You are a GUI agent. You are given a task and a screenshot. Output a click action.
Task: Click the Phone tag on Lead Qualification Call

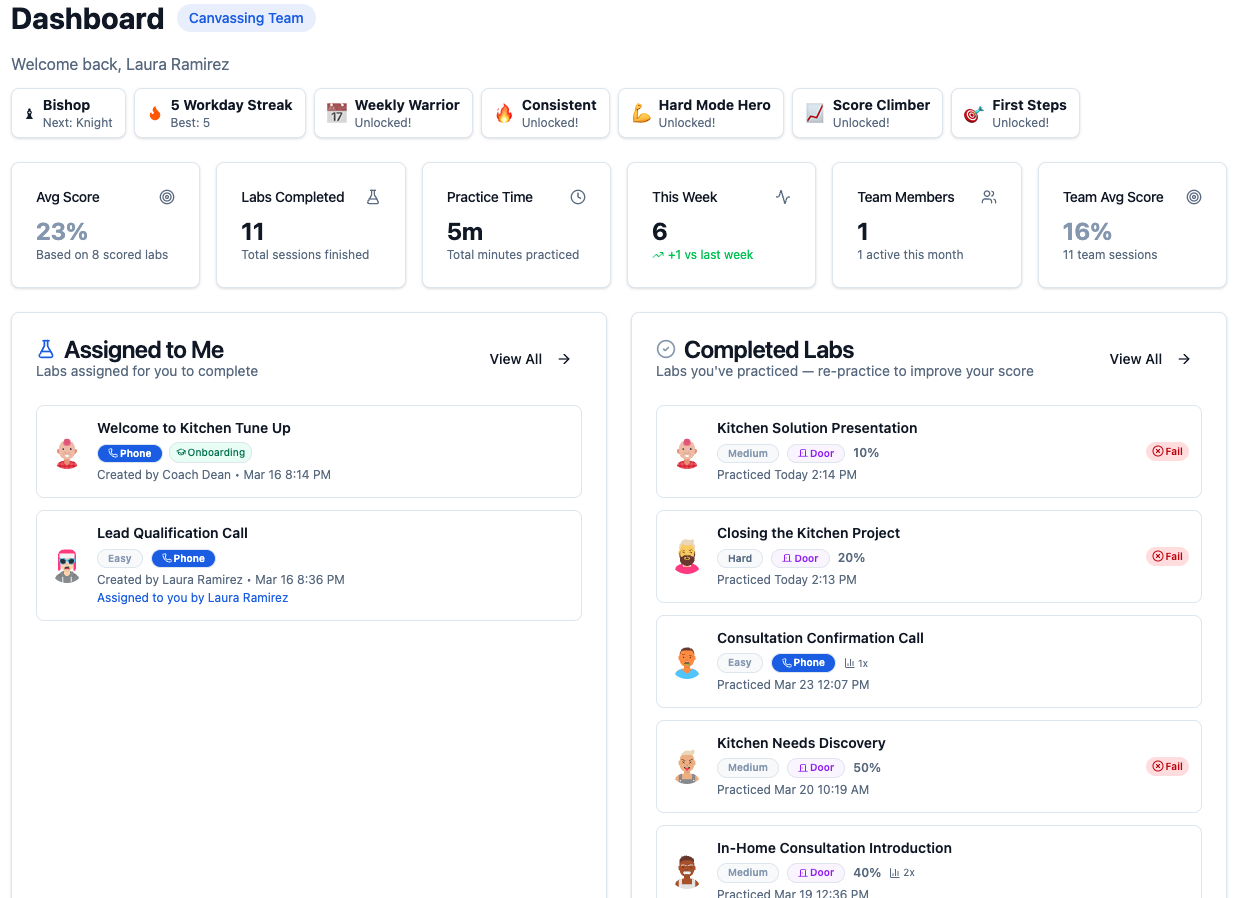tap(183, 559)
